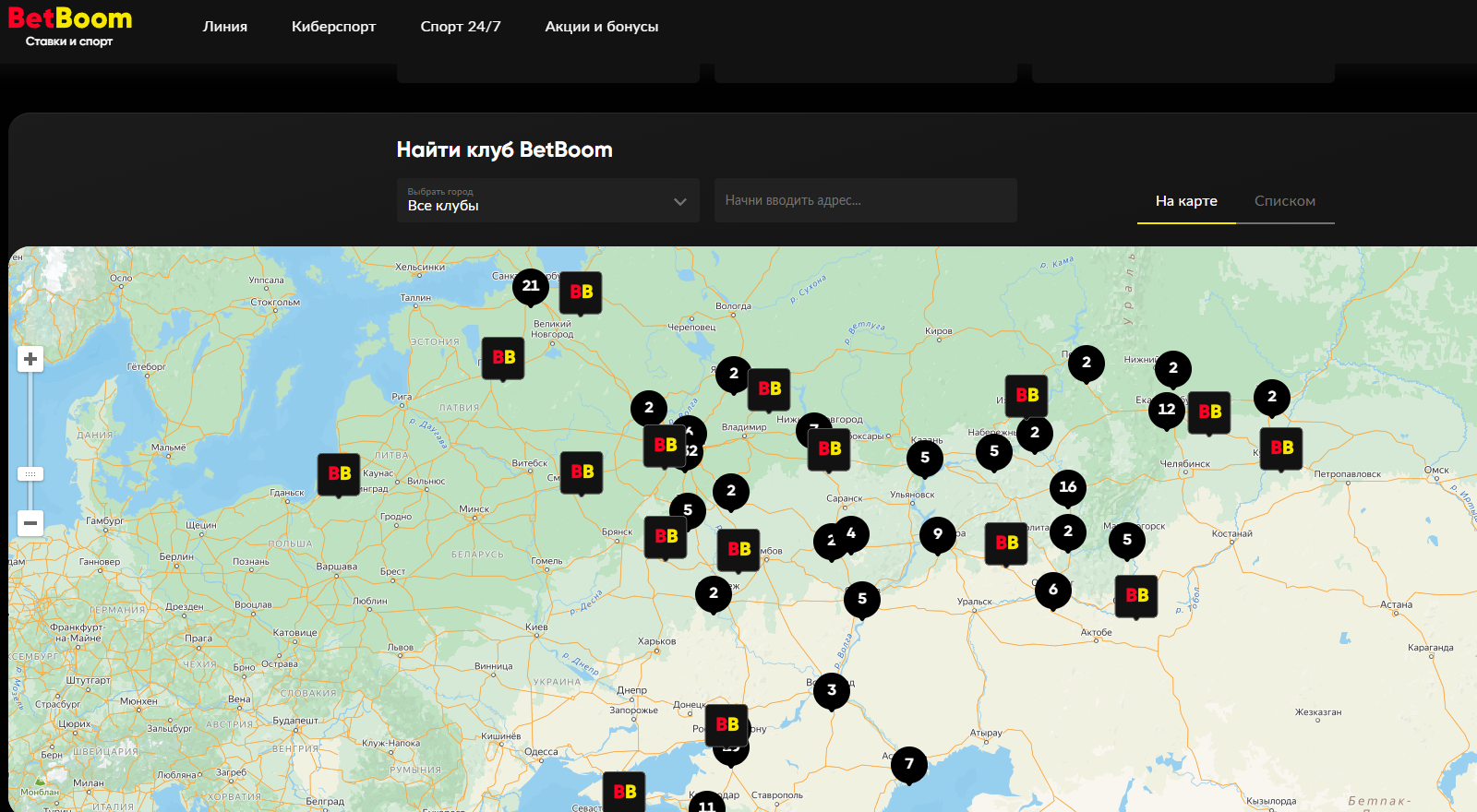Select the BB marker north of Актобе

(x=1136, y=596)
